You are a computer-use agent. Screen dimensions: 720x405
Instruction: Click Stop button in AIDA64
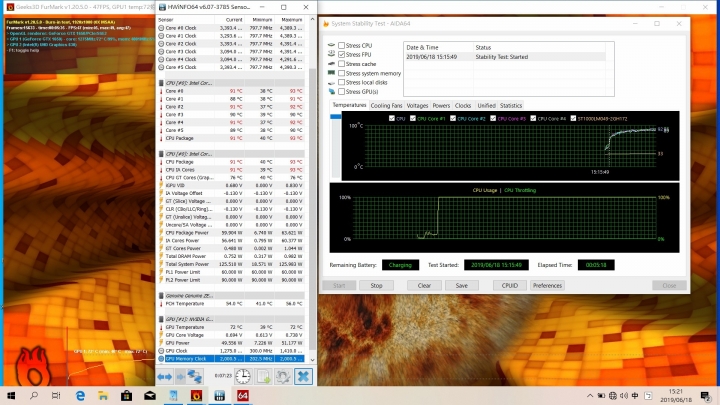click(376, 286)
